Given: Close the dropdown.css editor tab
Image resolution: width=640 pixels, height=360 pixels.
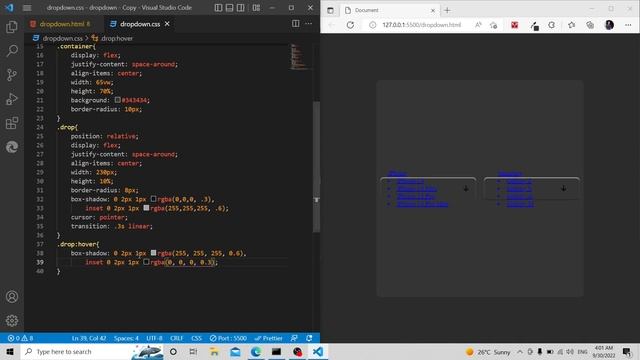Looking at the screenshot, I should [x=167, y=24].
